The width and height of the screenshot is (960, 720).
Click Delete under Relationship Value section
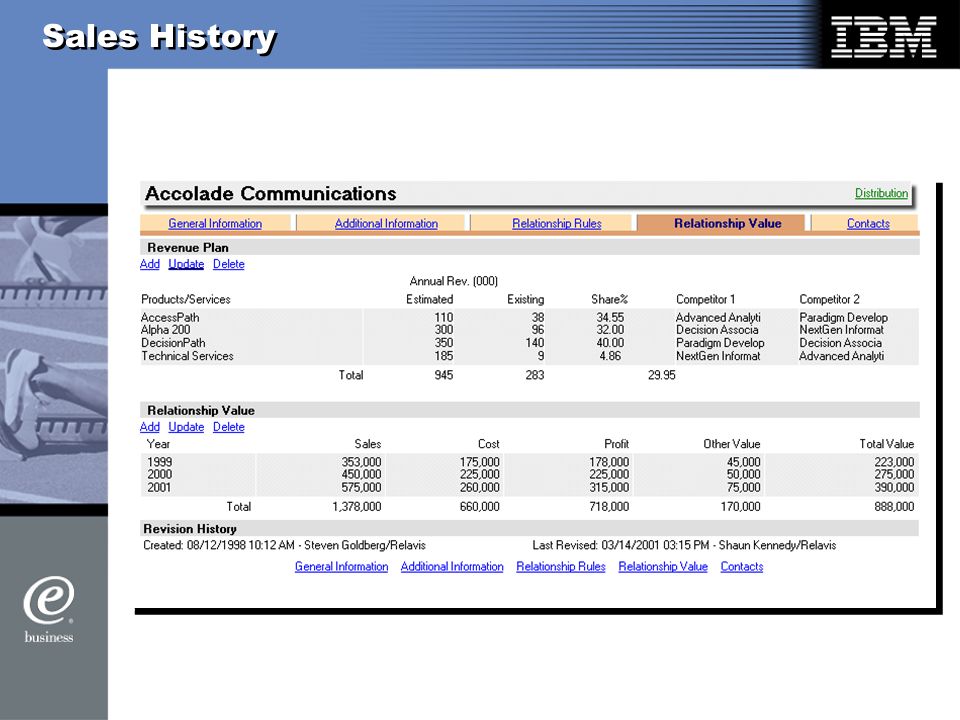(x=228, y=427)
